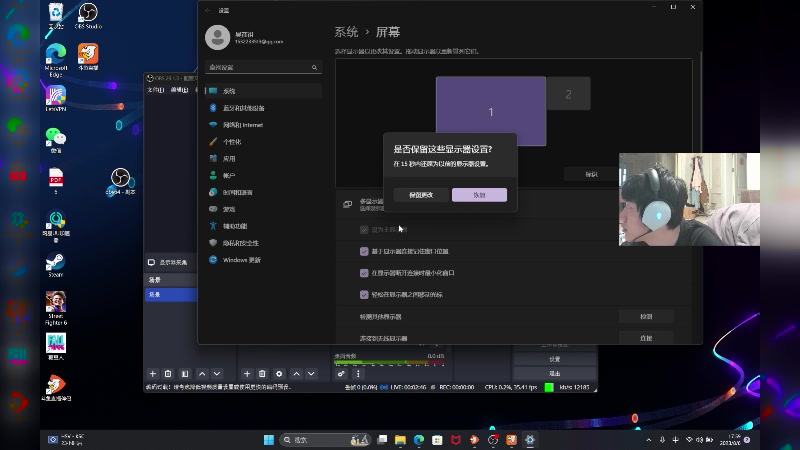Click the 连接 connect wireless display button
Image resolution: width=800 pixels, height=450 pixels.
646,338
